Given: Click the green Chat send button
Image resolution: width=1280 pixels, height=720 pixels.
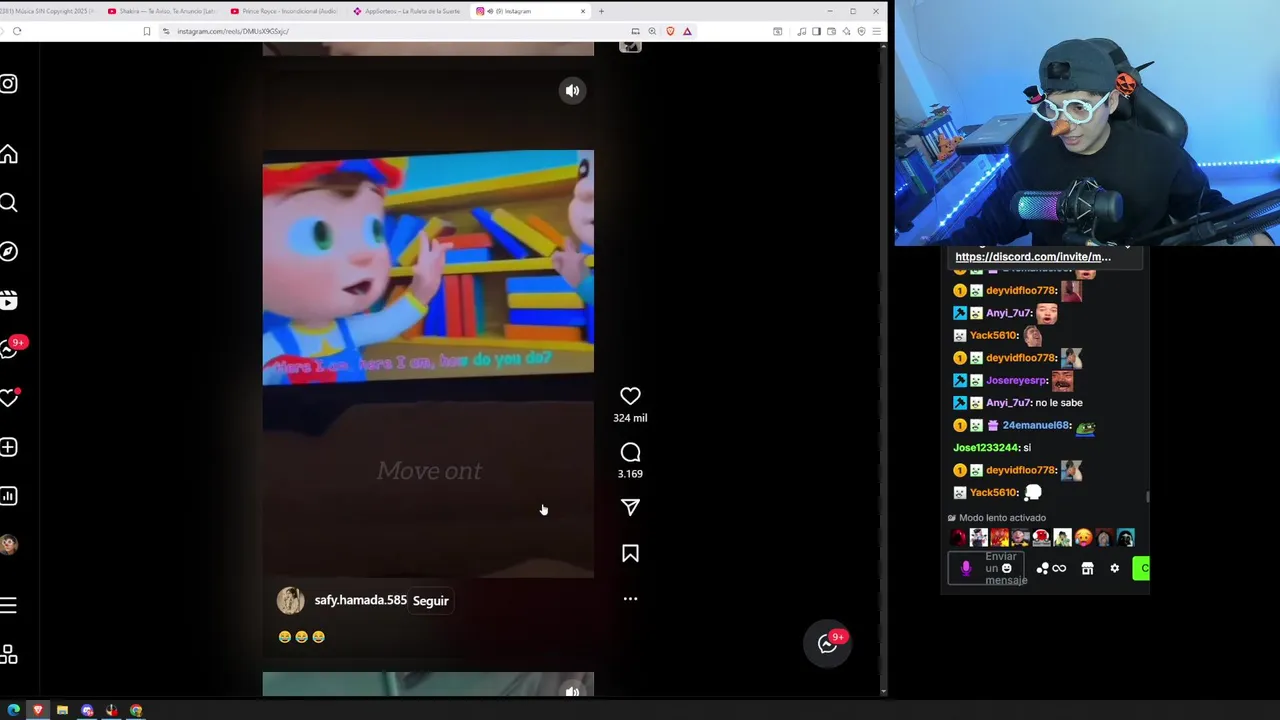Looking at the screenshot, I should coord(1141,568).
